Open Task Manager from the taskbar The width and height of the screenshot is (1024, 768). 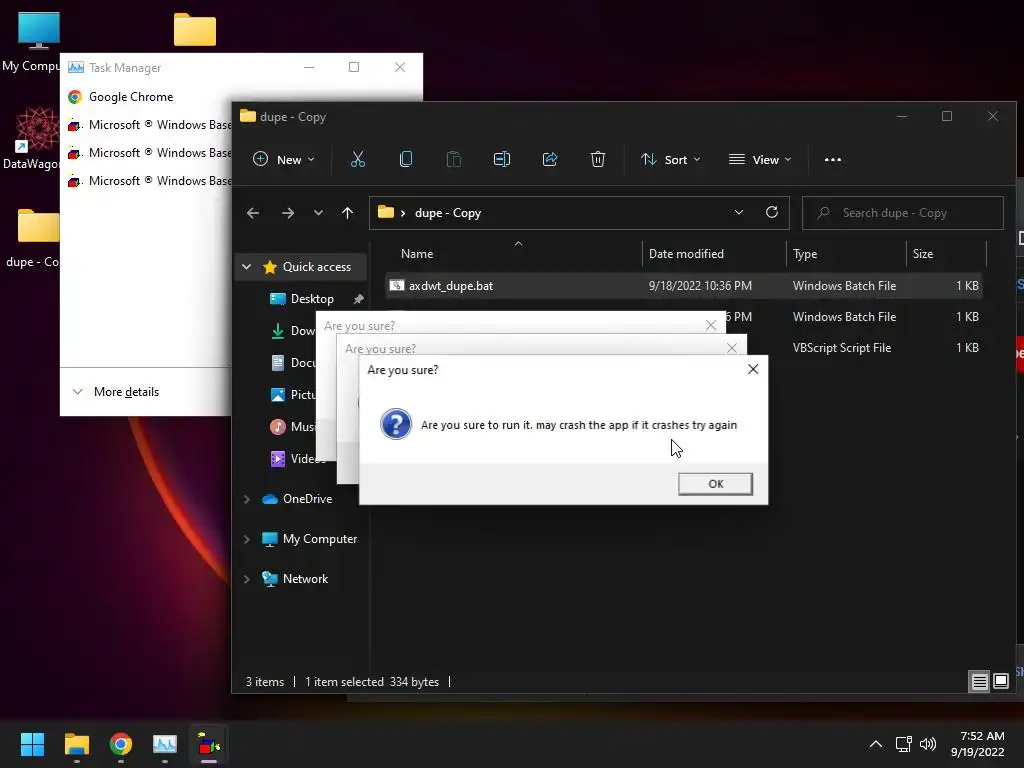165,744
